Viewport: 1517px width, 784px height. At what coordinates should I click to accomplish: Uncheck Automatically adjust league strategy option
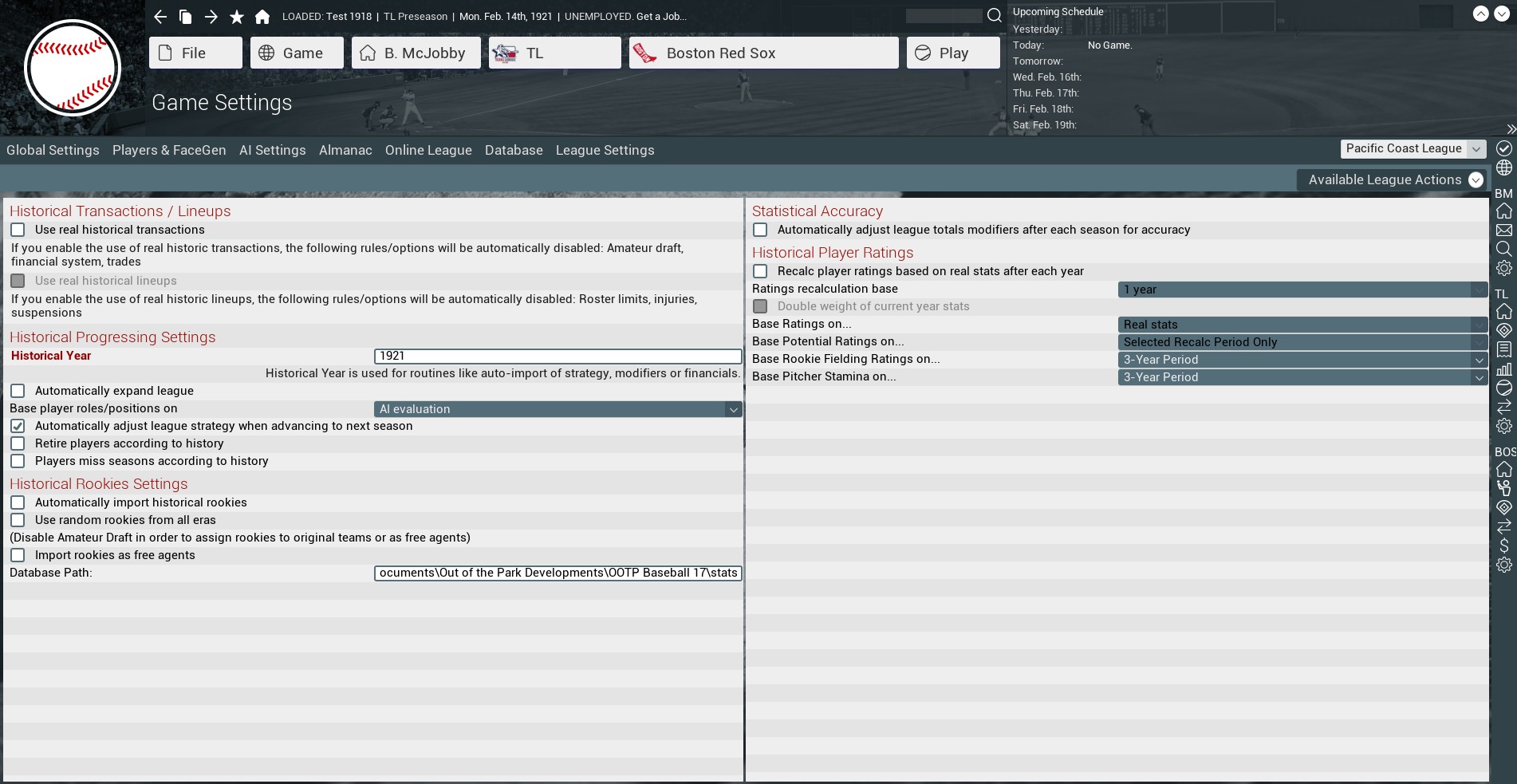tap(18, 426)
